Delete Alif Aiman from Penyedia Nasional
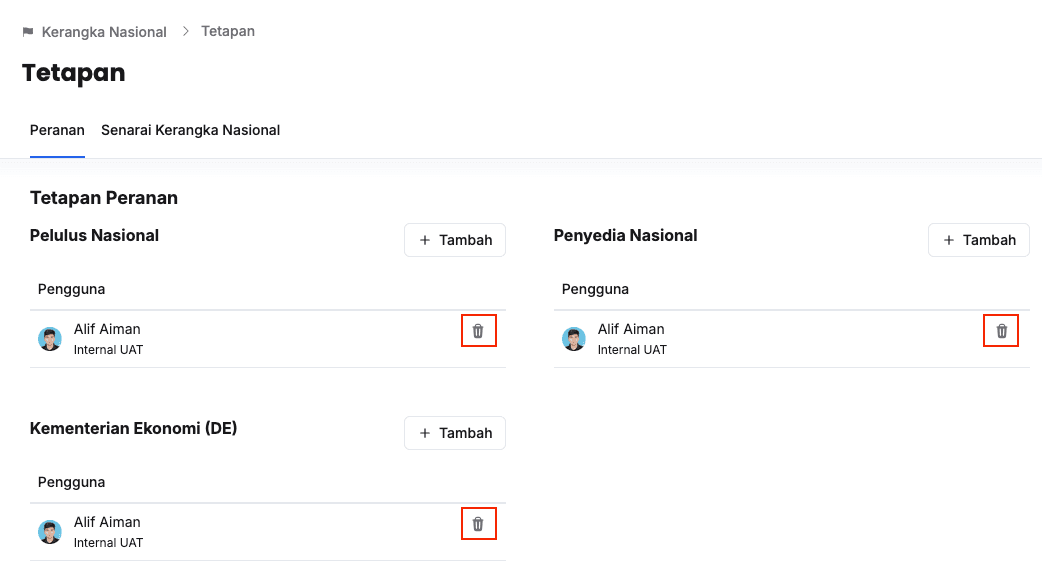The image size is (1042, 577). (1002, 331)
